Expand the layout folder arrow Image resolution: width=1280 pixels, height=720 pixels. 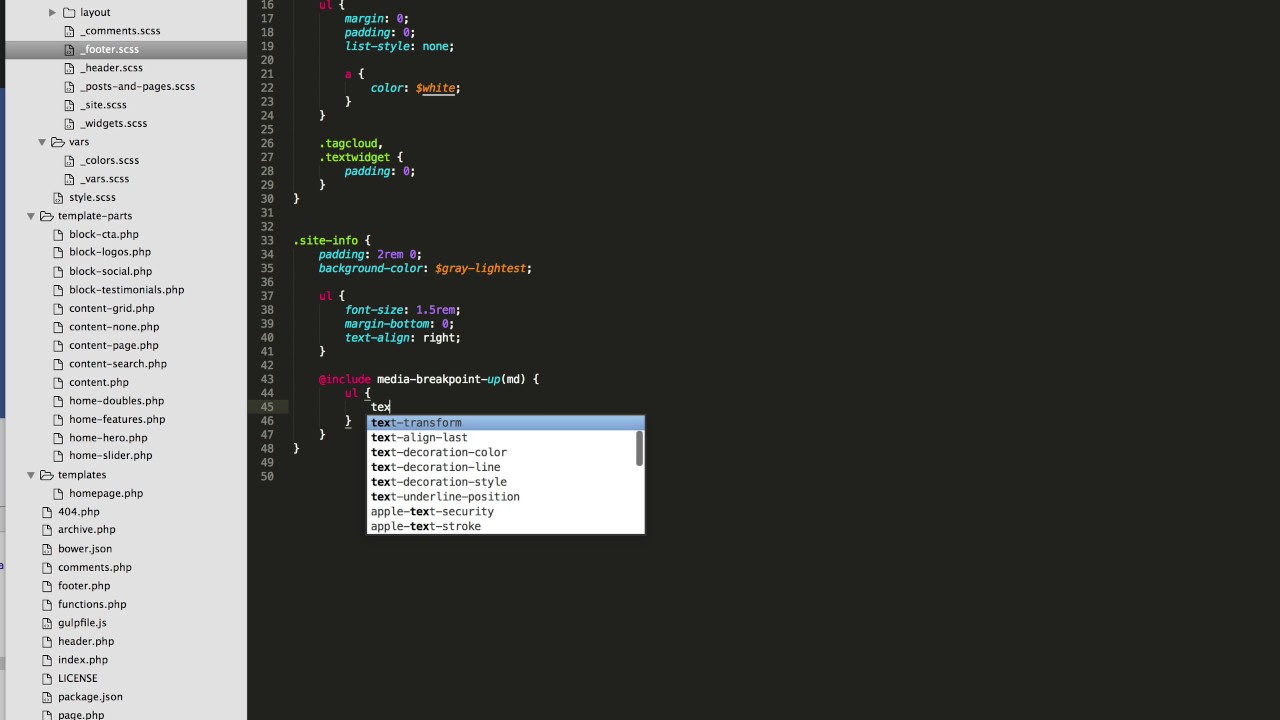coord(52,12)
